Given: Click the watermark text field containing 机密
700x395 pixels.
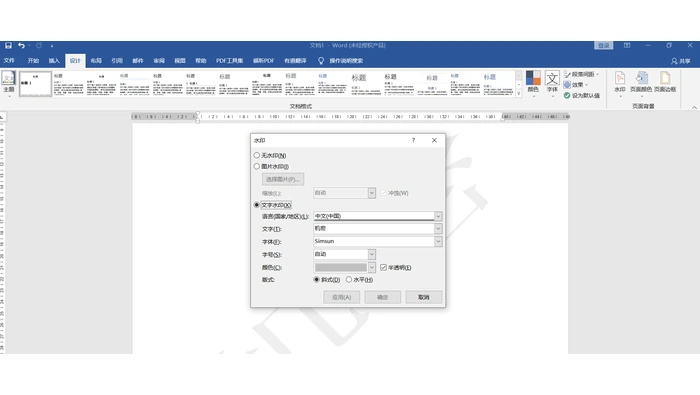Looking at the screenshot, I should tap(374, 229).
